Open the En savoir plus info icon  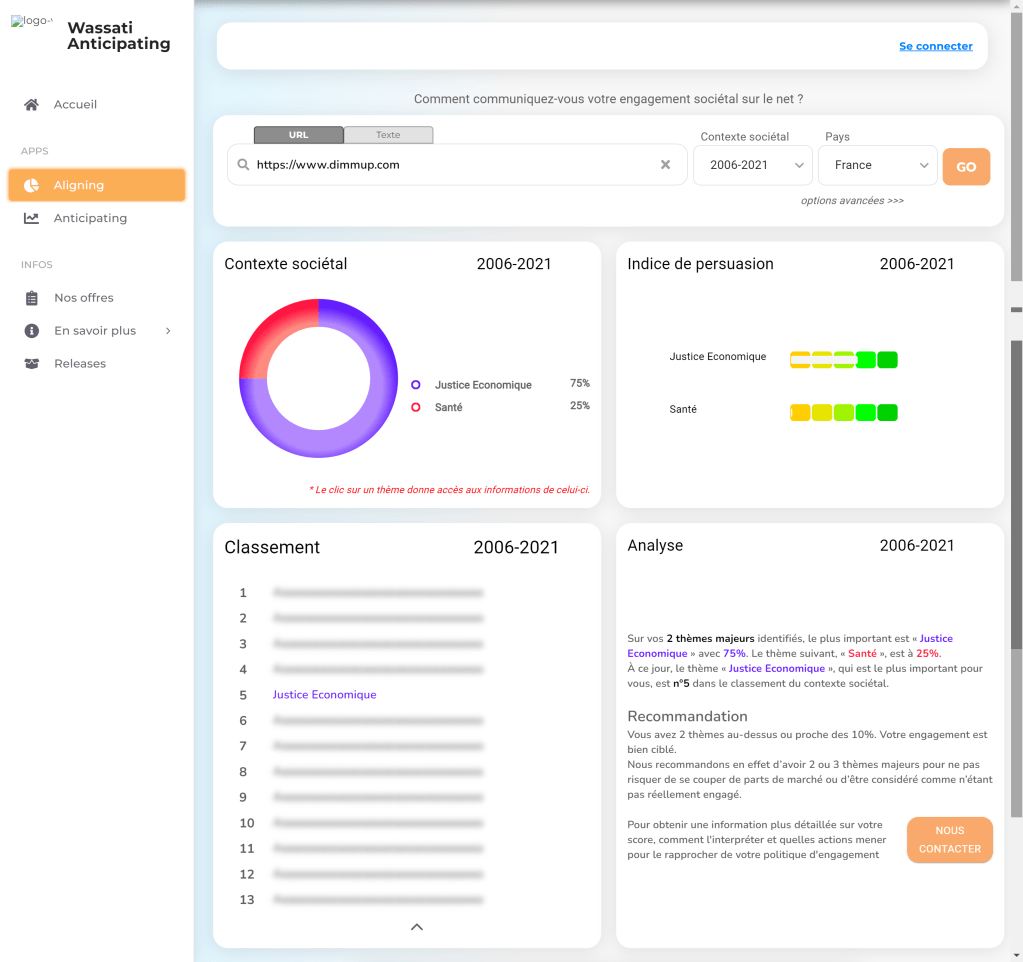click(31, 330)
